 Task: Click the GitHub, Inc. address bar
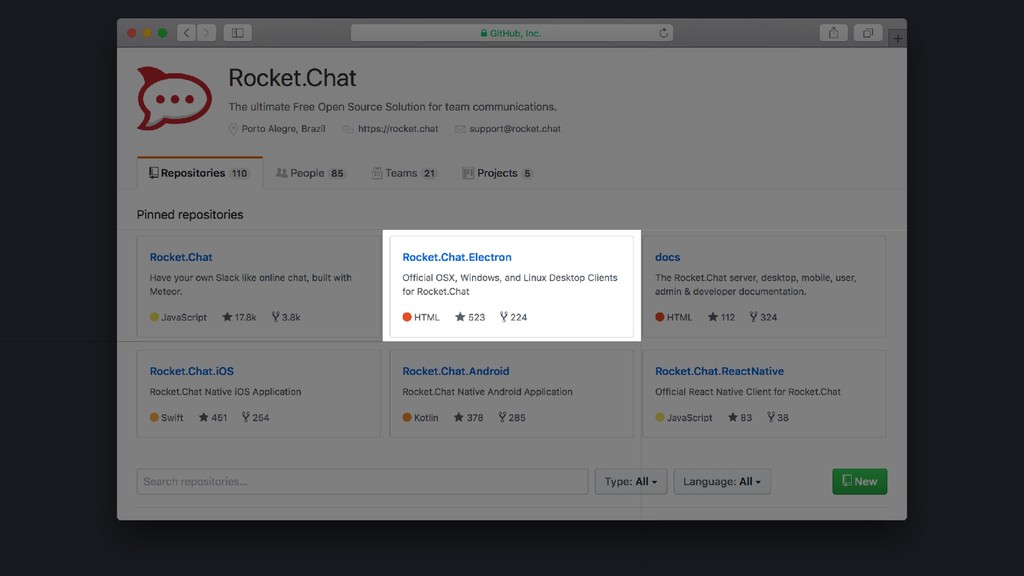click(x=511, y=33)
